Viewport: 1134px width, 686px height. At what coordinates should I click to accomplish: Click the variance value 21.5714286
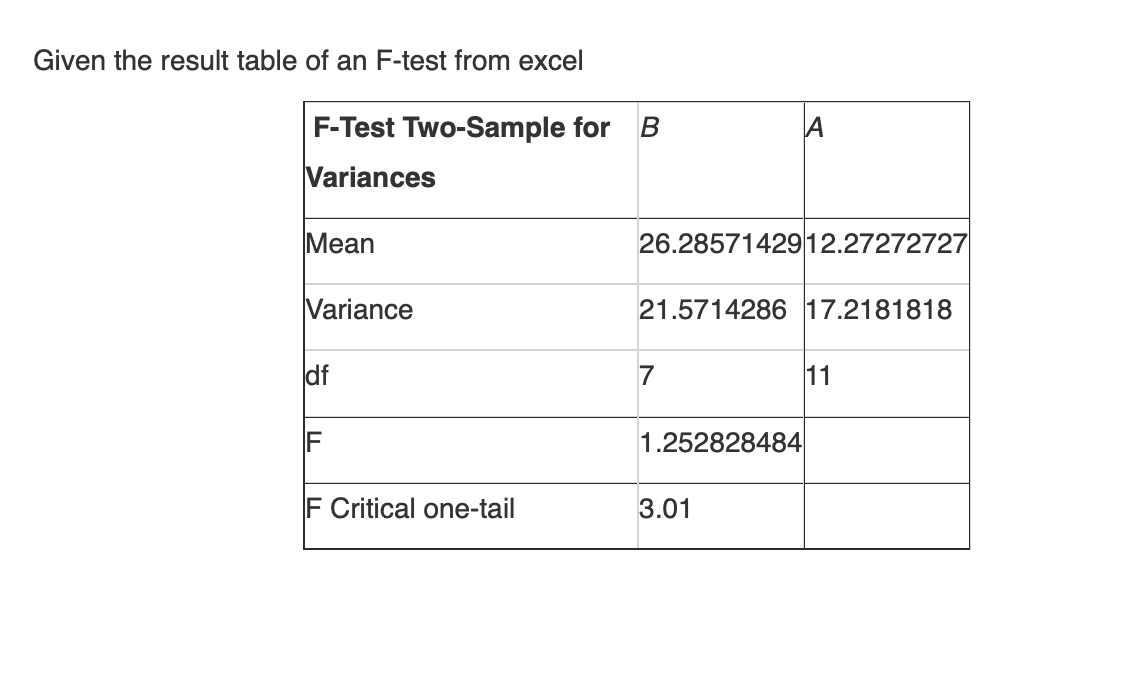(x=712, y=309)
